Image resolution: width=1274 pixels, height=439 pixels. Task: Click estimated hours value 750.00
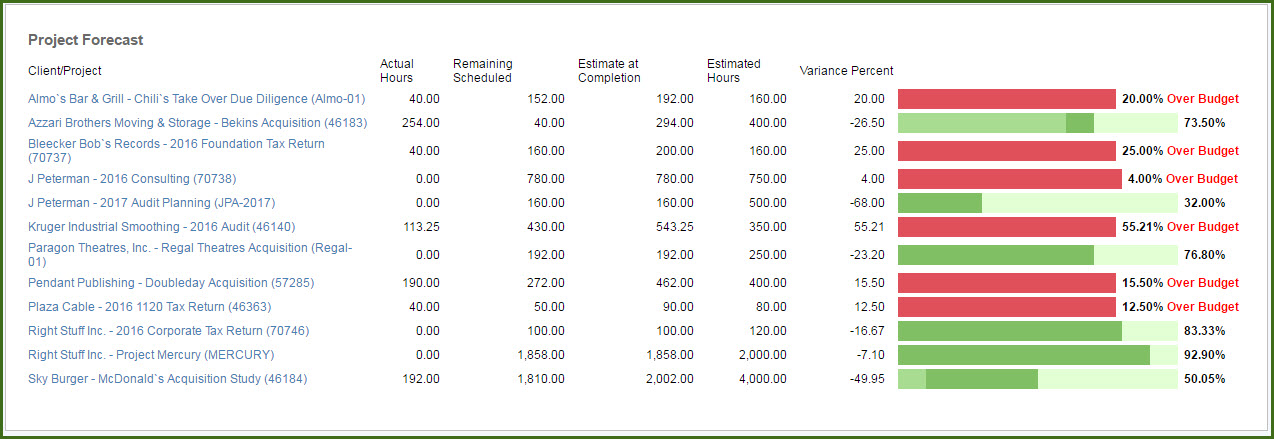pyautogui.click(x=768, y=179)
